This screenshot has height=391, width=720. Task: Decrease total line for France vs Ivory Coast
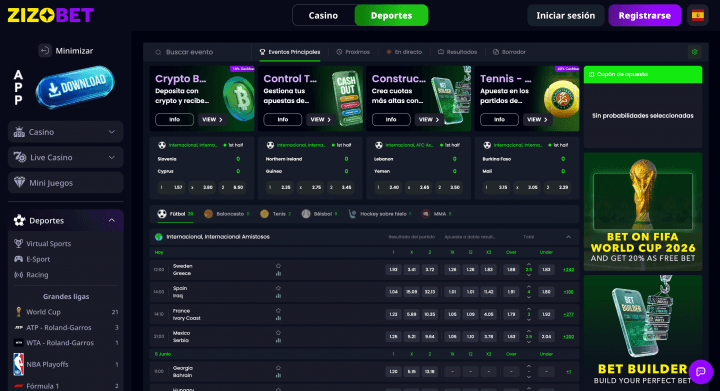pos(529,320)
